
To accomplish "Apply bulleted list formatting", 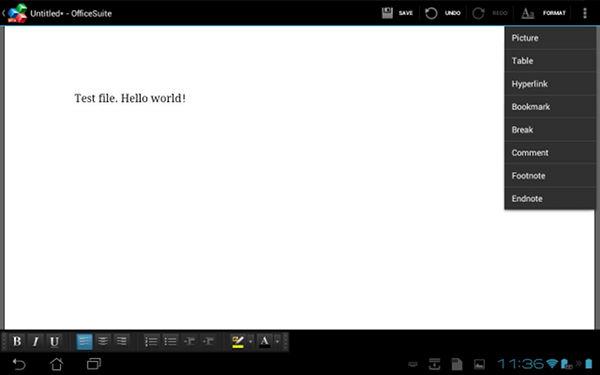I will [170, 341].
